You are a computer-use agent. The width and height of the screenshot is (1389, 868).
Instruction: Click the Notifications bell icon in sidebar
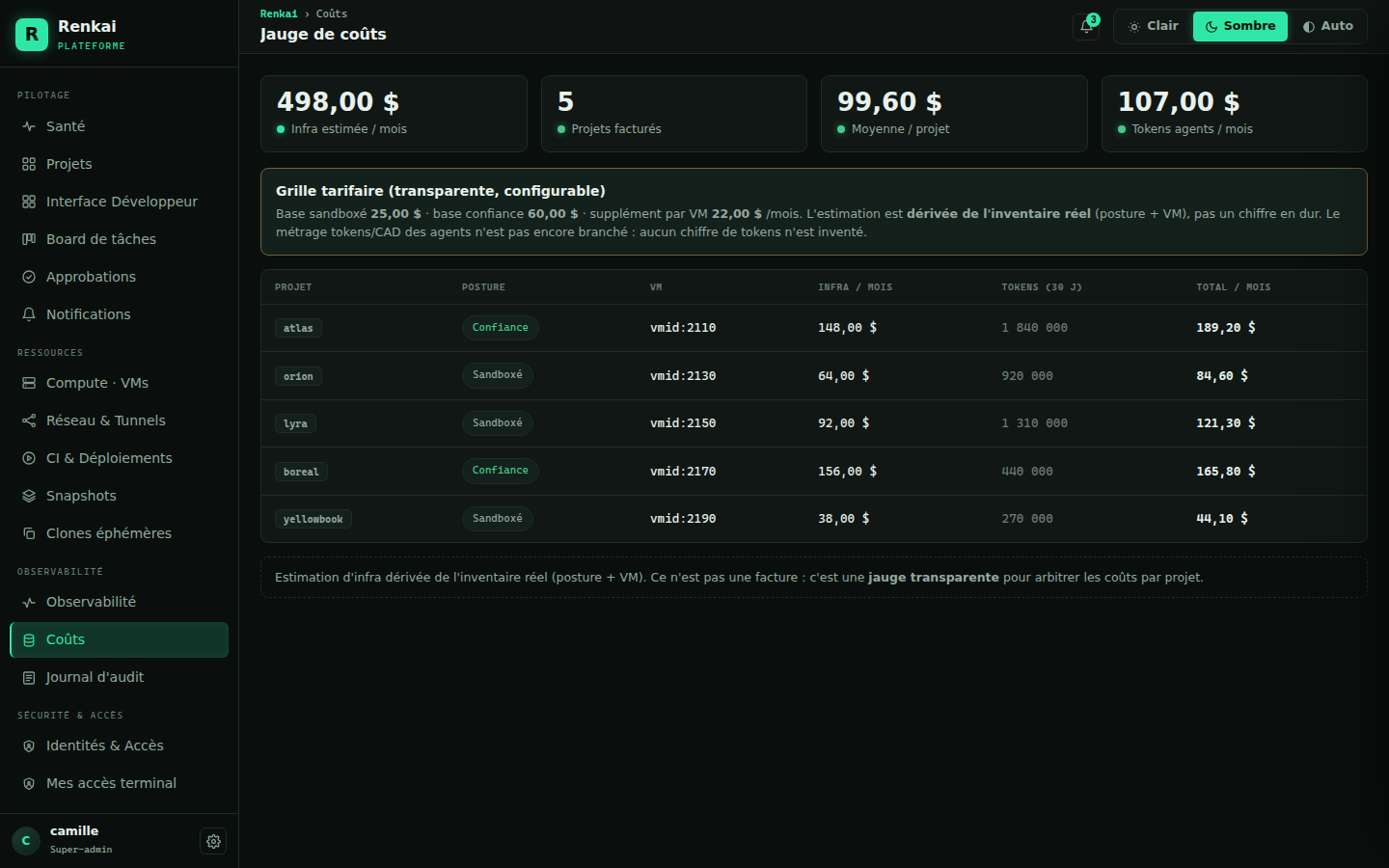click(x=29, y=314)
